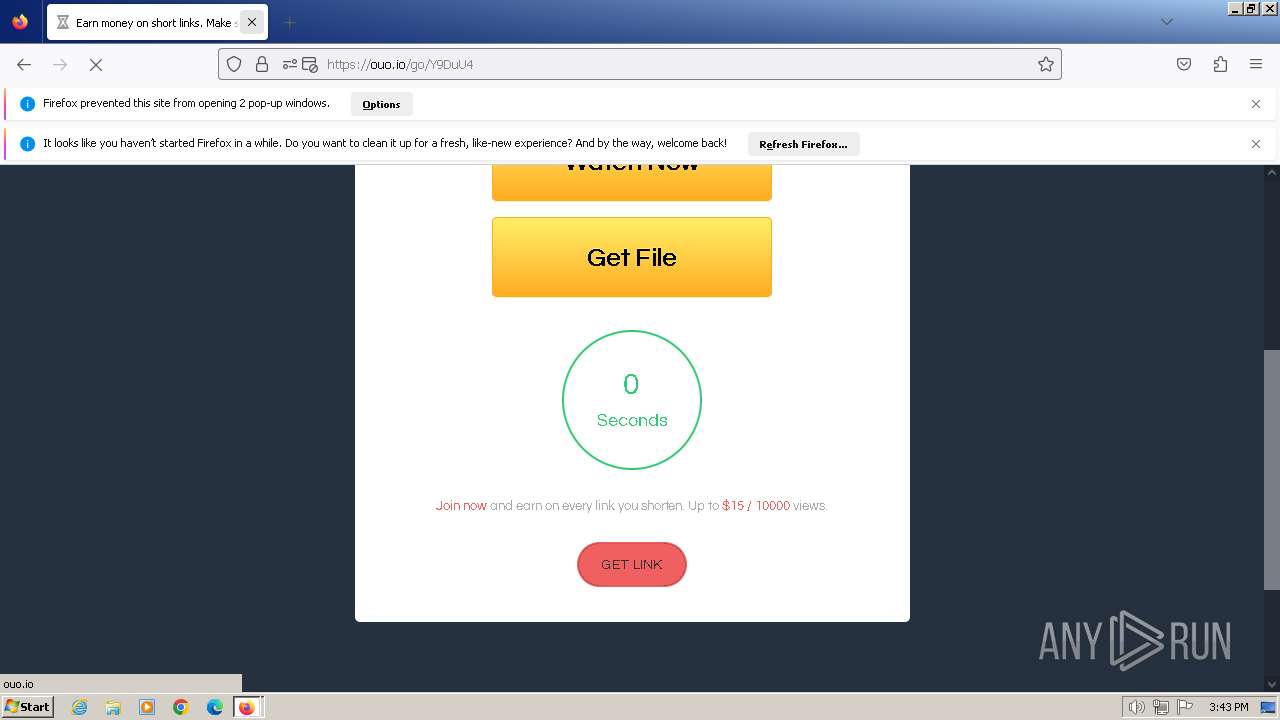The image size is (1280, 720).
Task: Click the pop-up notification info icon
Action: 28,104
